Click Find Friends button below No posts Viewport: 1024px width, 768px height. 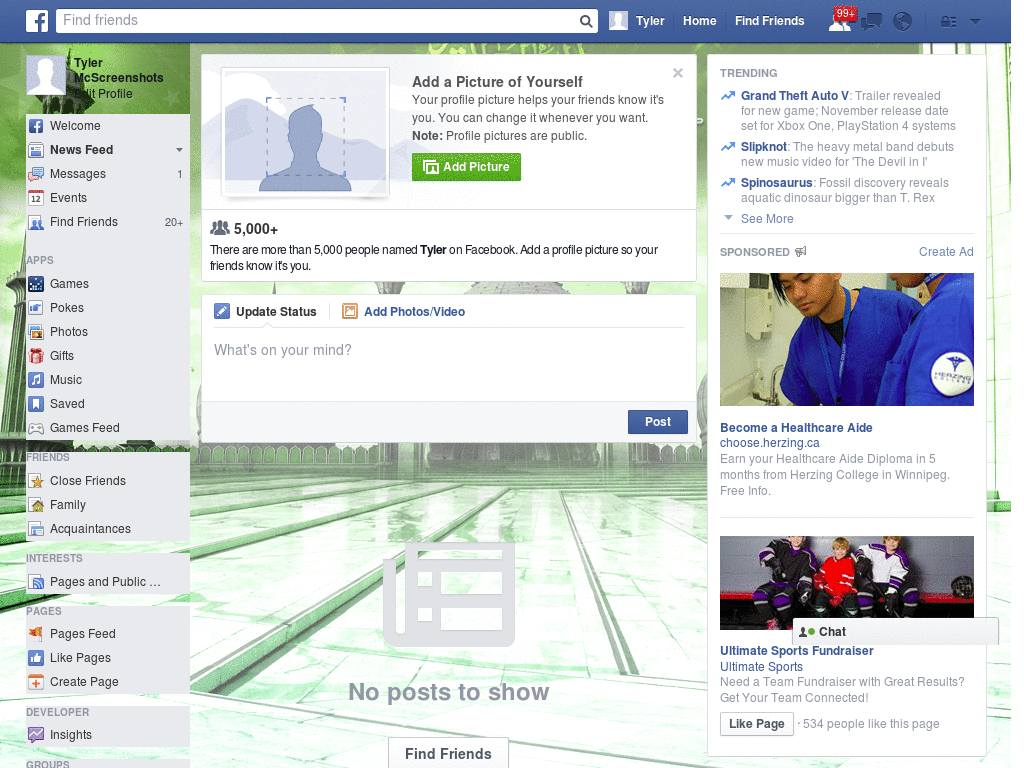coord(448,754)
